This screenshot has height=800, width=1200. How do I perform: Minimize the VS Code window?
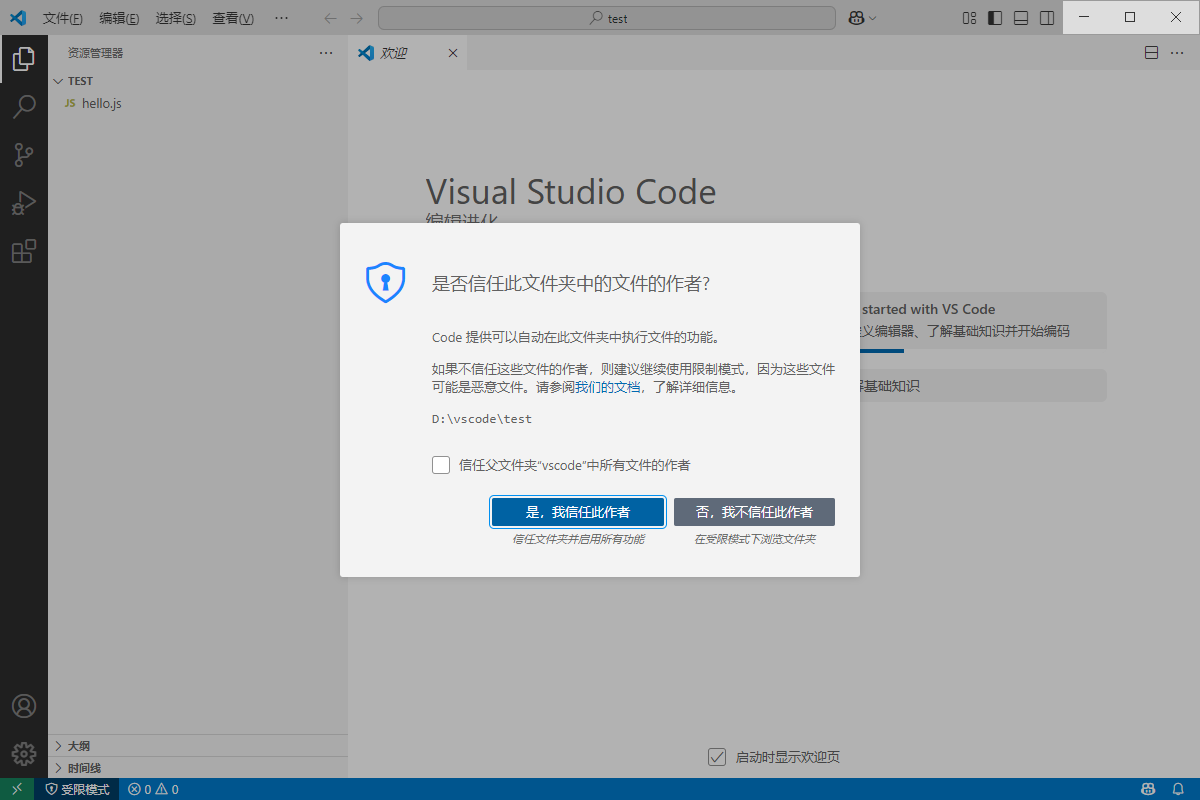(1085, 17)
